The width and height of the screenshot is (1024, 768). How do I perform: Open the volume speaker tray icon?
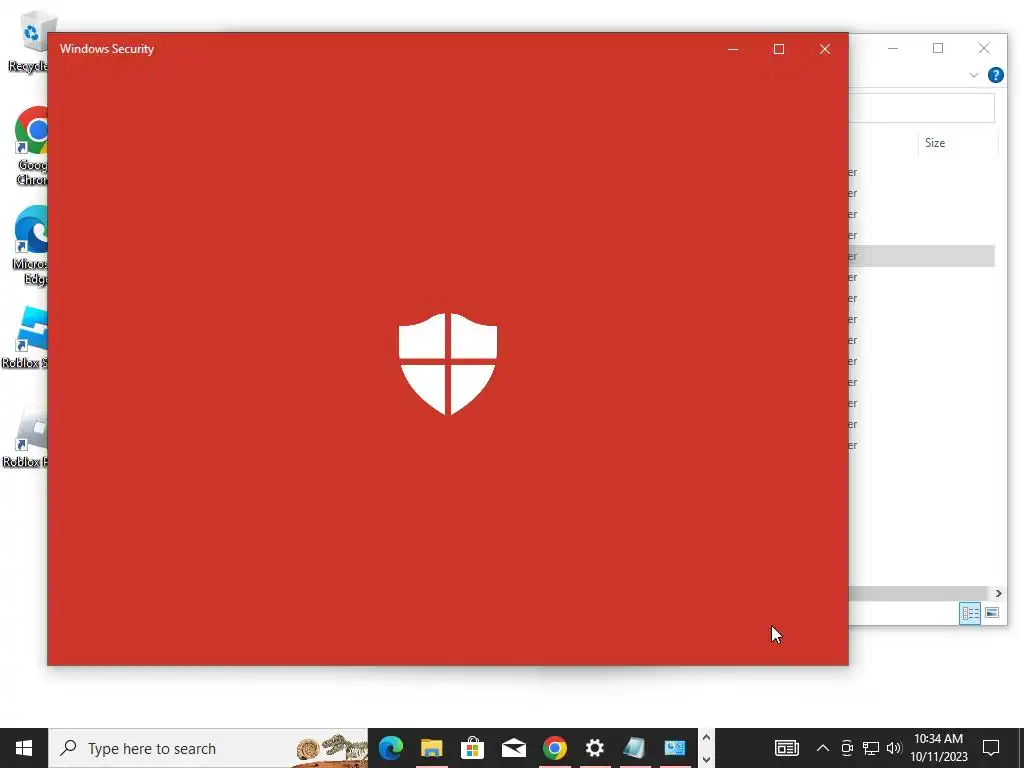coord(894,748)
